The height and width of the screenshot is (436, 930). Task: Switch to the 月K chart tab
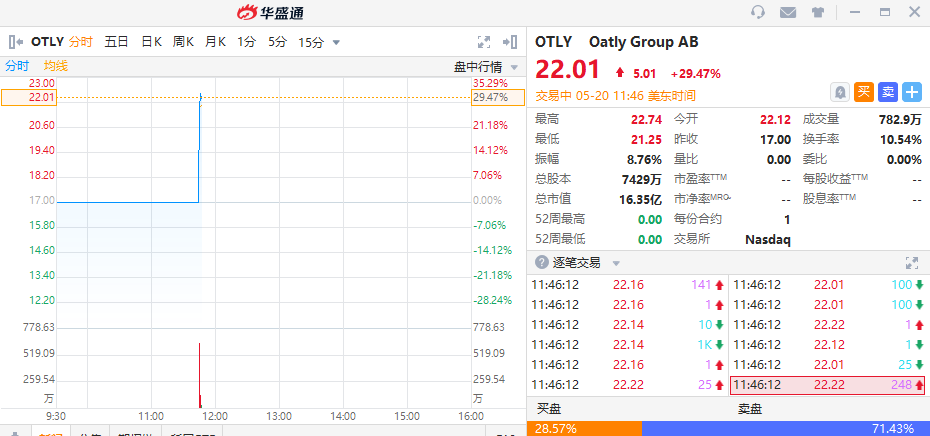[215, 42]
